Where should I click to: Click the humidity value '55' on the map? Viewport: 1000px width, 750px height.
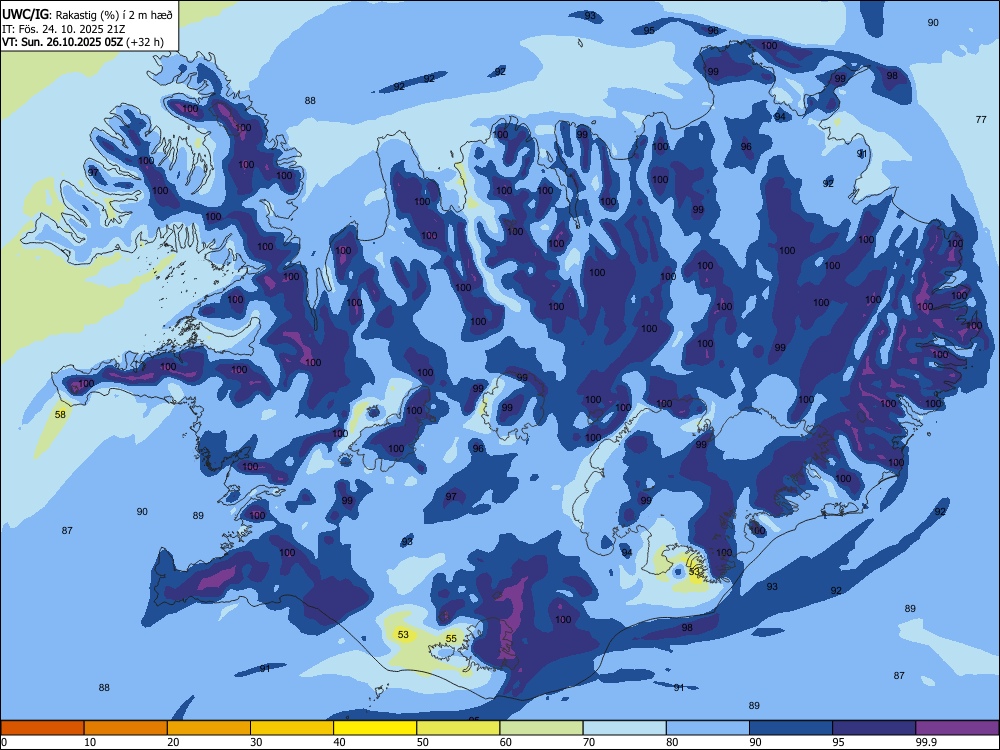(x=451, y=638)
